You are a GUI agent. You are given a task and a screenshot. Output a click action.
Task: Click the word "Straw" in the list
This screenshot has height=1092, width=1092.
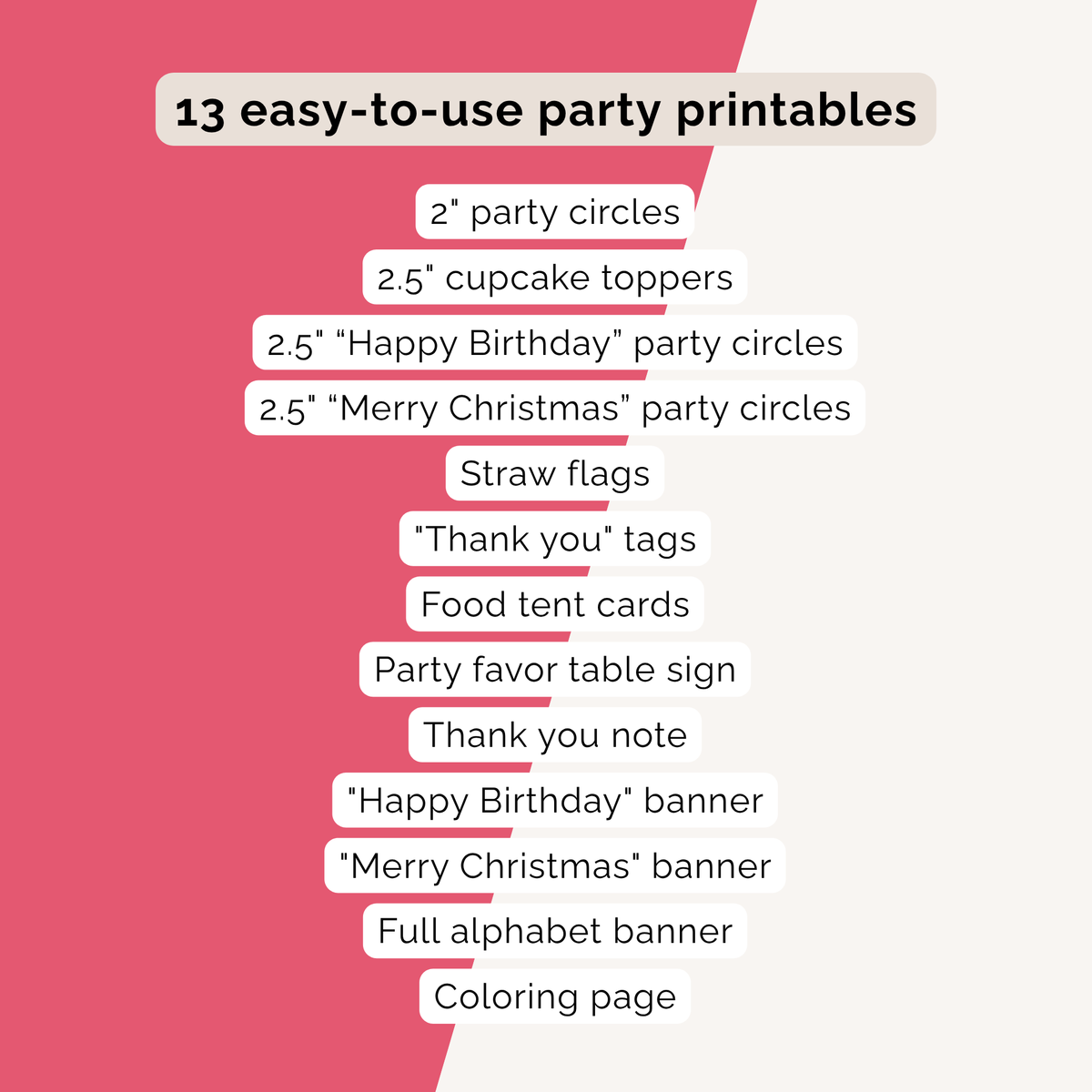pos(507,474)
